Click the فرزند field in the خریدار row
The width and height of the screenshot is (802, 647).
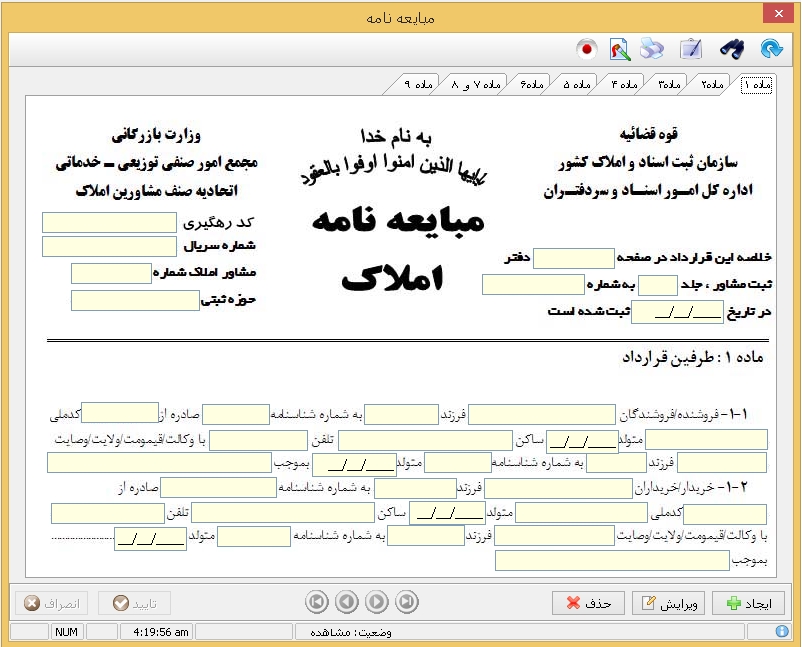pos(415,488)
